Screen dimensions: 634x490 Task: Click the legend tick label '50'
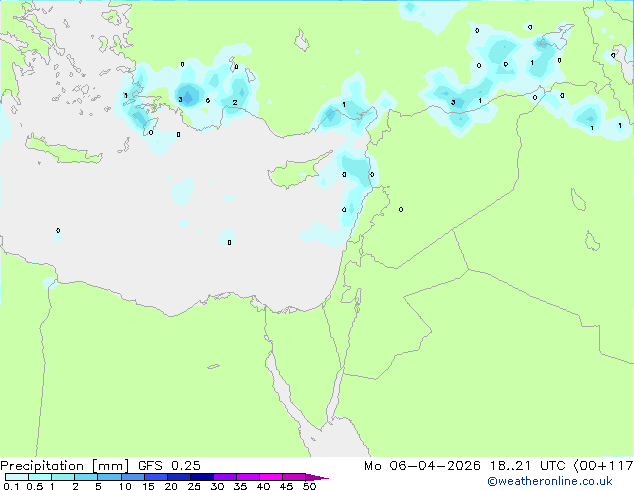click(309, 486)
